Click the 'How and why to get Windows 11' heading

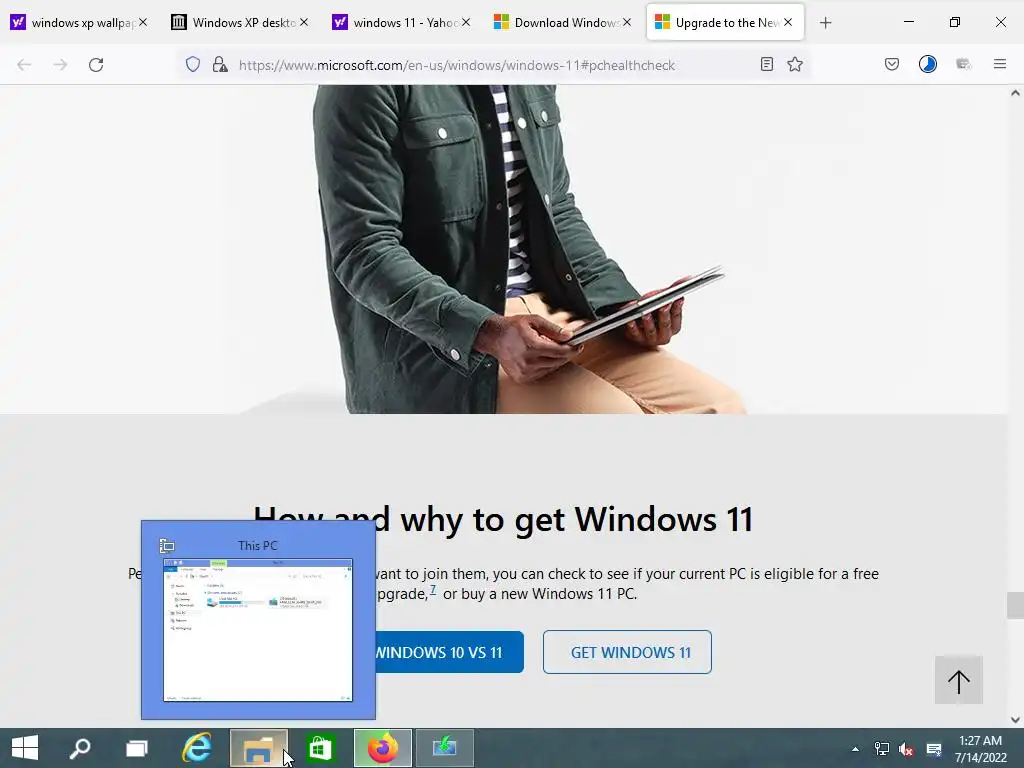(503, 520)
